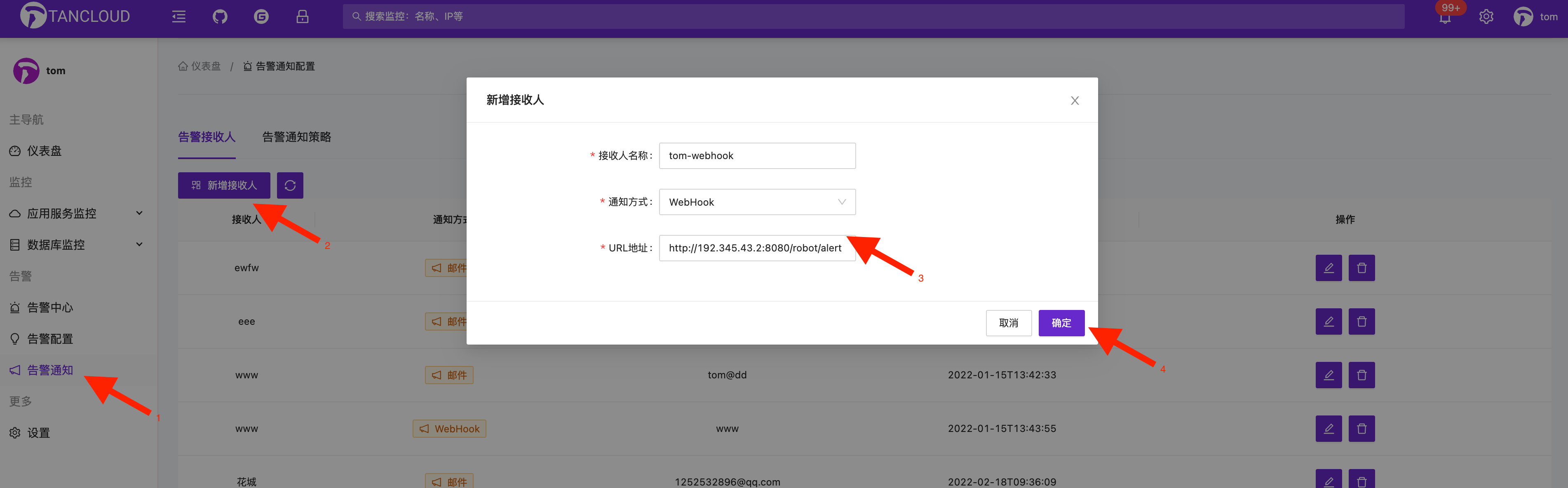Close the 新增接收人 dialog
Viewport: 1568px width, 488px height.
pos(1074,101)
